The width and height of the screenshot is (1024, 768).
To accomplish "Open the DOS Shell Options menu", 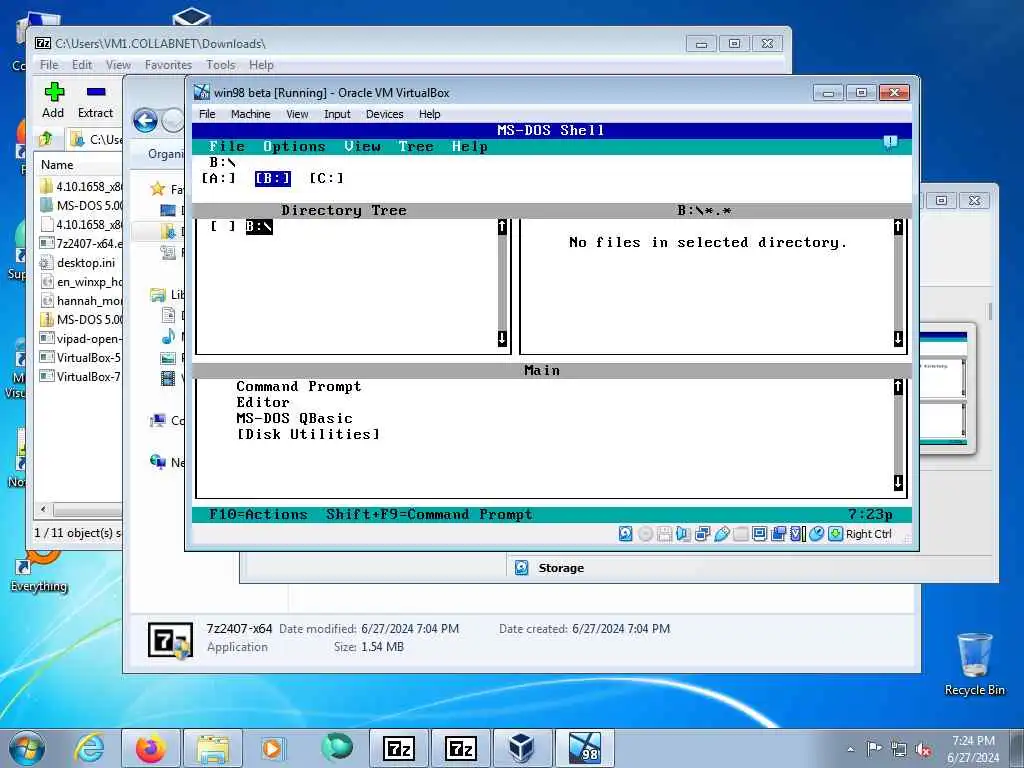I will (294, 146).
